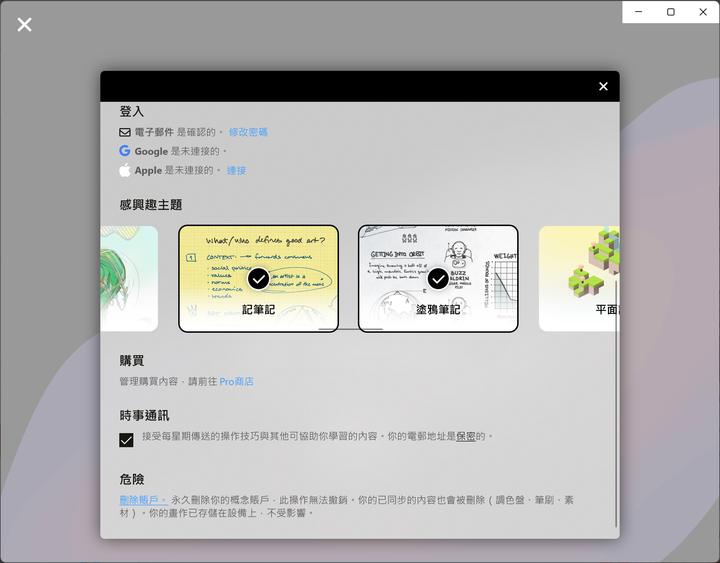The width and height of the screenshot is (720, 563).
Task: Toggle checkmark on the 記筆記 card
Action: tap(259, 279)
